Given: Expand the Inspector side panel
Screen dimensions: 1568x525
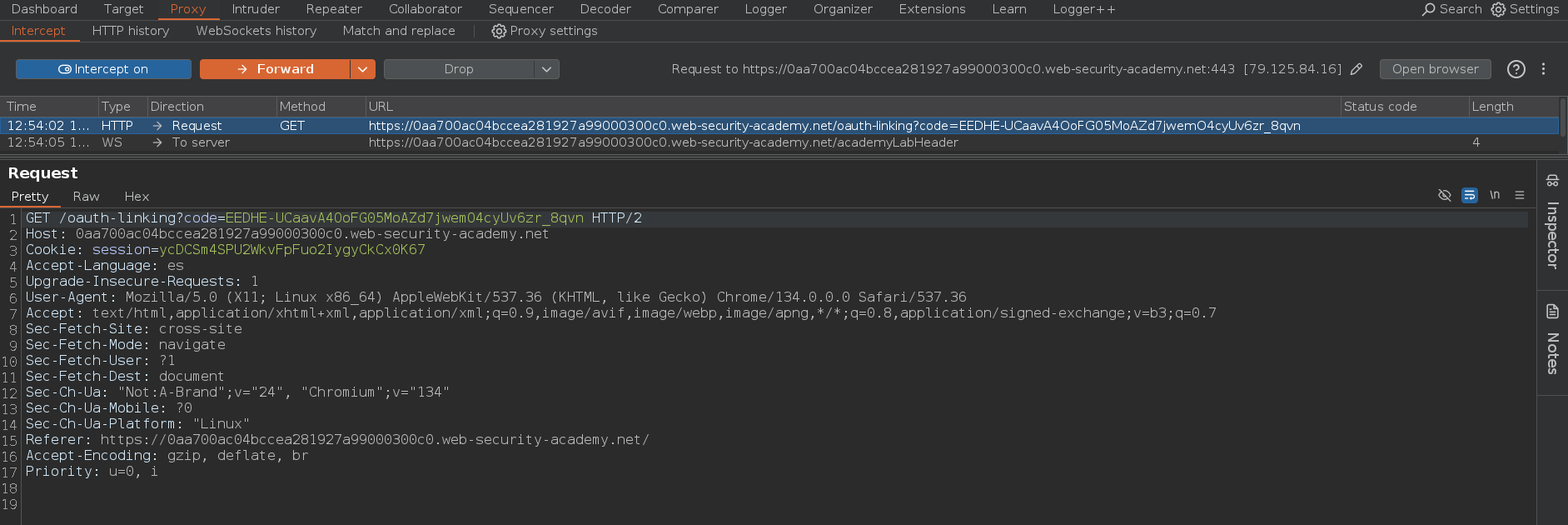Looking at the screenshot, I should click(1552, 225).
